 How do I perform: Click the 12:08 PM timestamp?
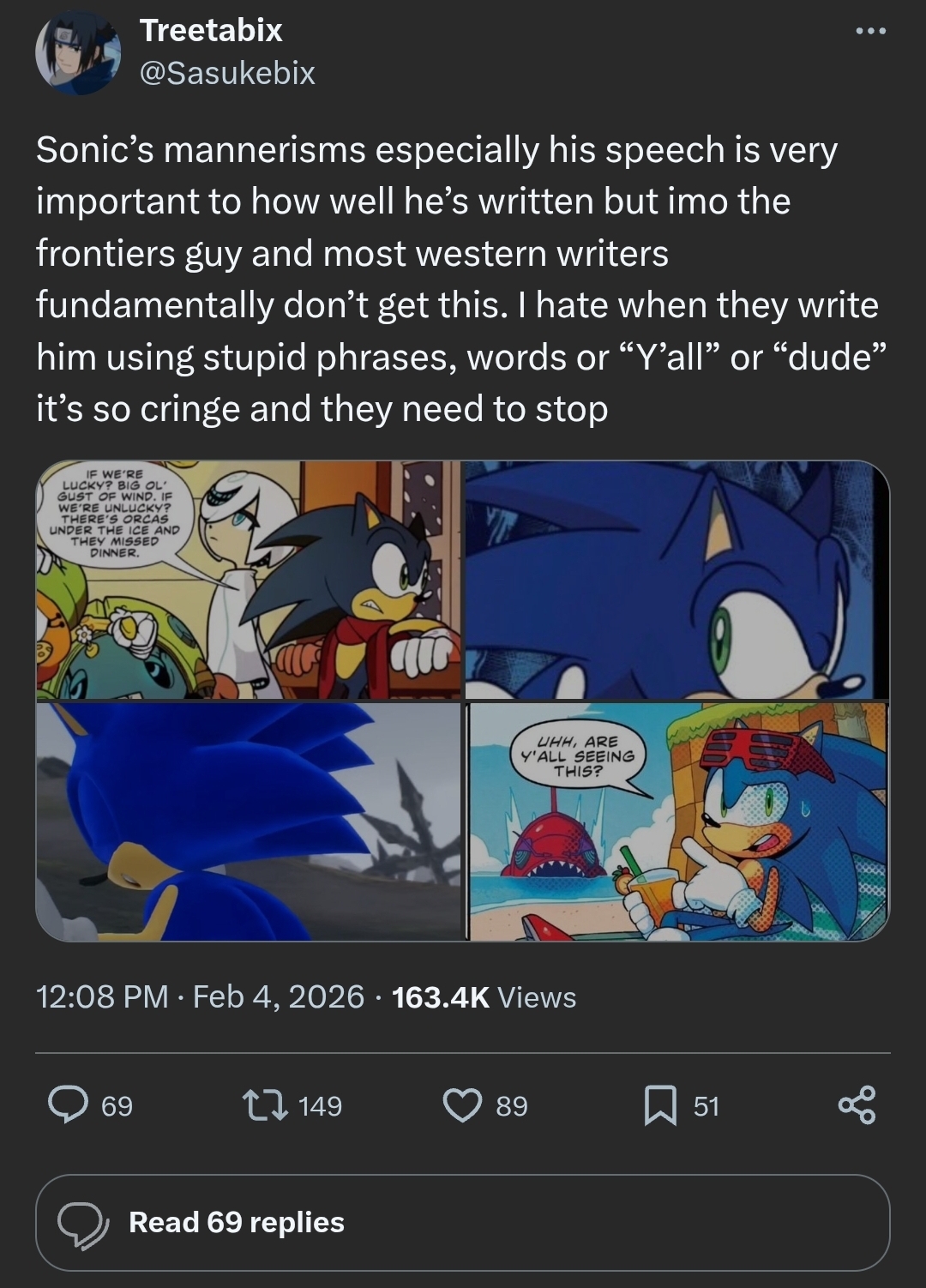(x=102, y=996)
